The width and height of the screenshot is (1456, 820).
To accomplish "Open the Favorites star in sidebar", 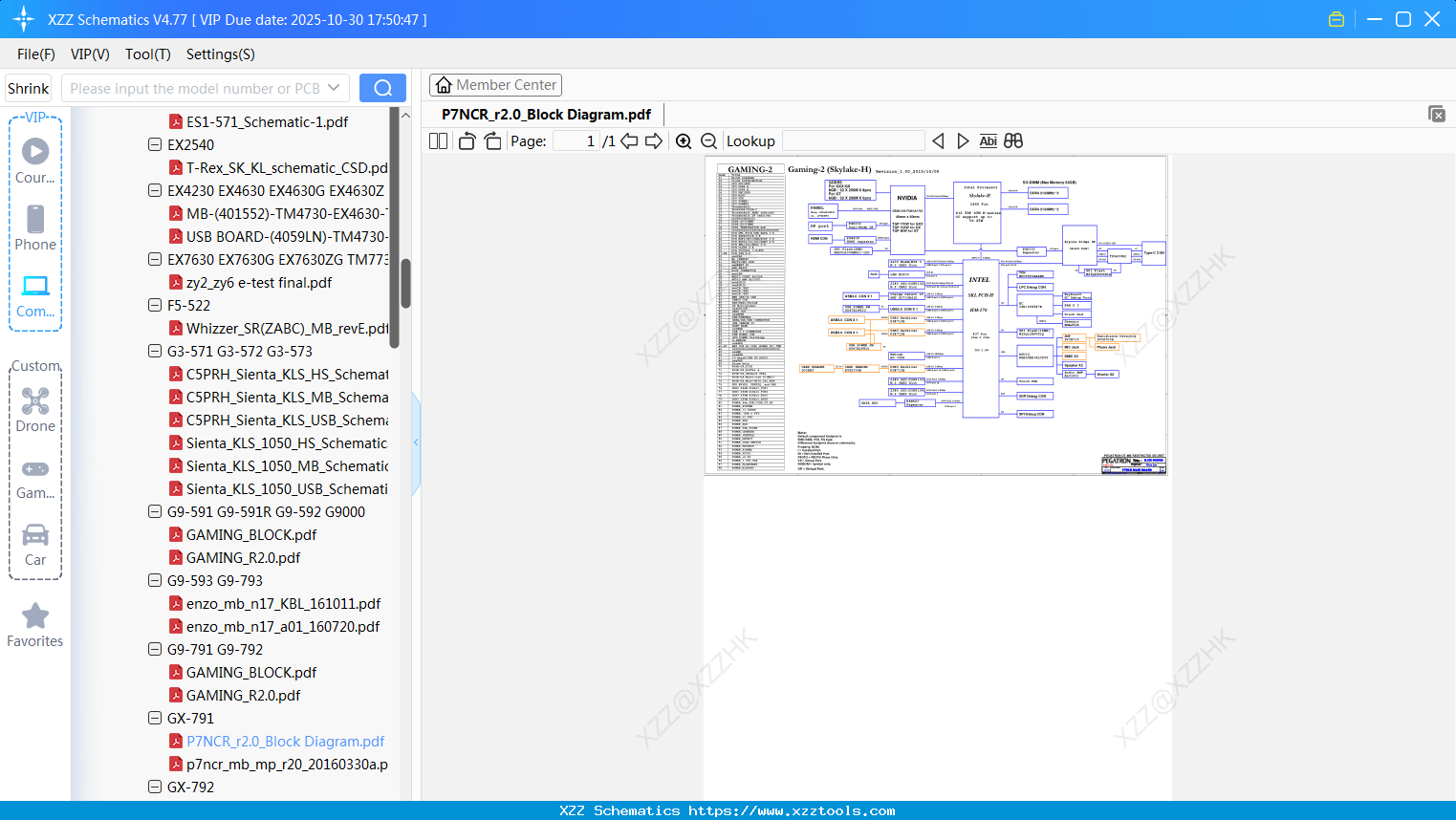I will point(35,626).
